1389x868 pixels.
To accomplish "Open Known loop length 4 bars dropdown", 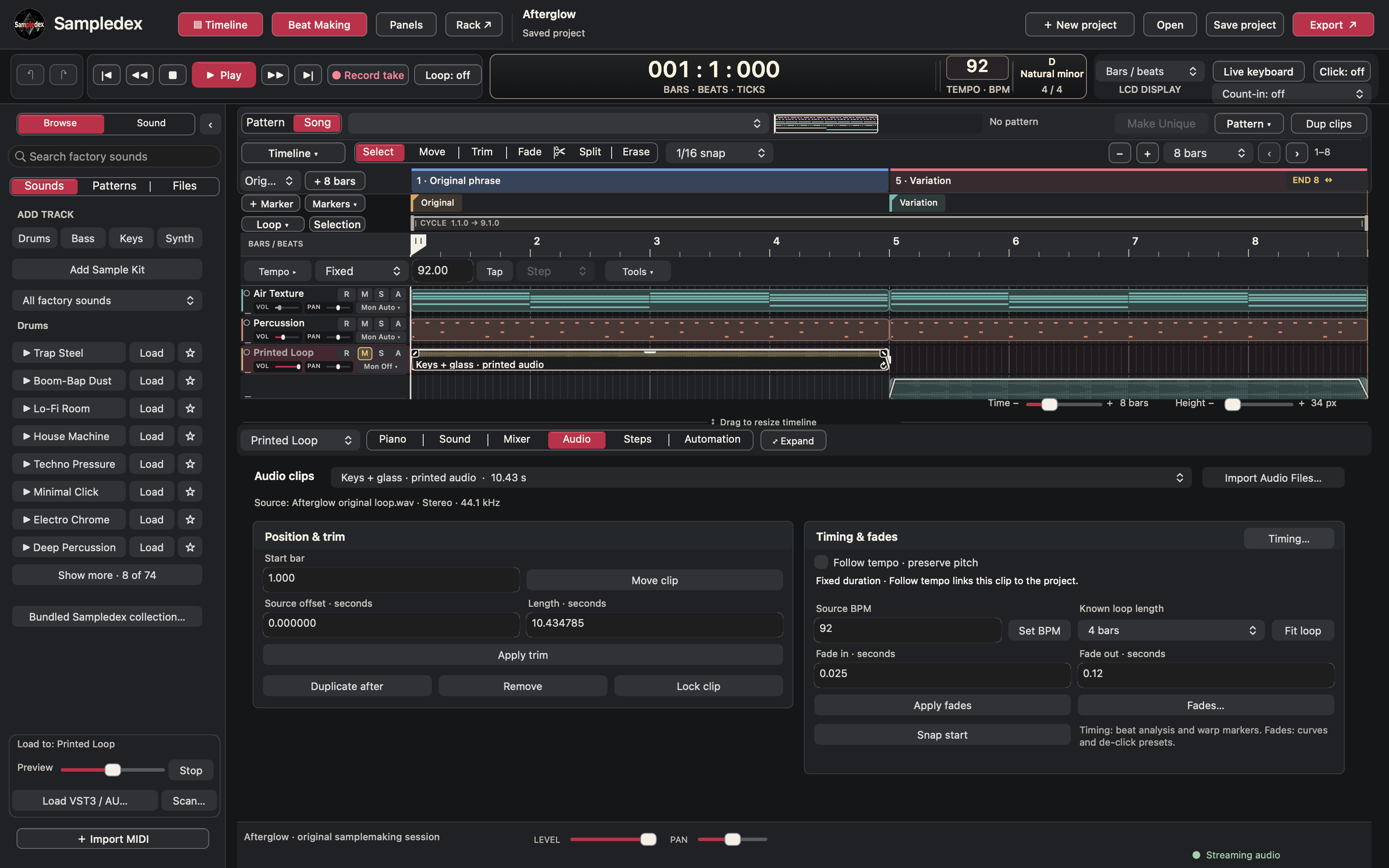I will (1171, 630).
